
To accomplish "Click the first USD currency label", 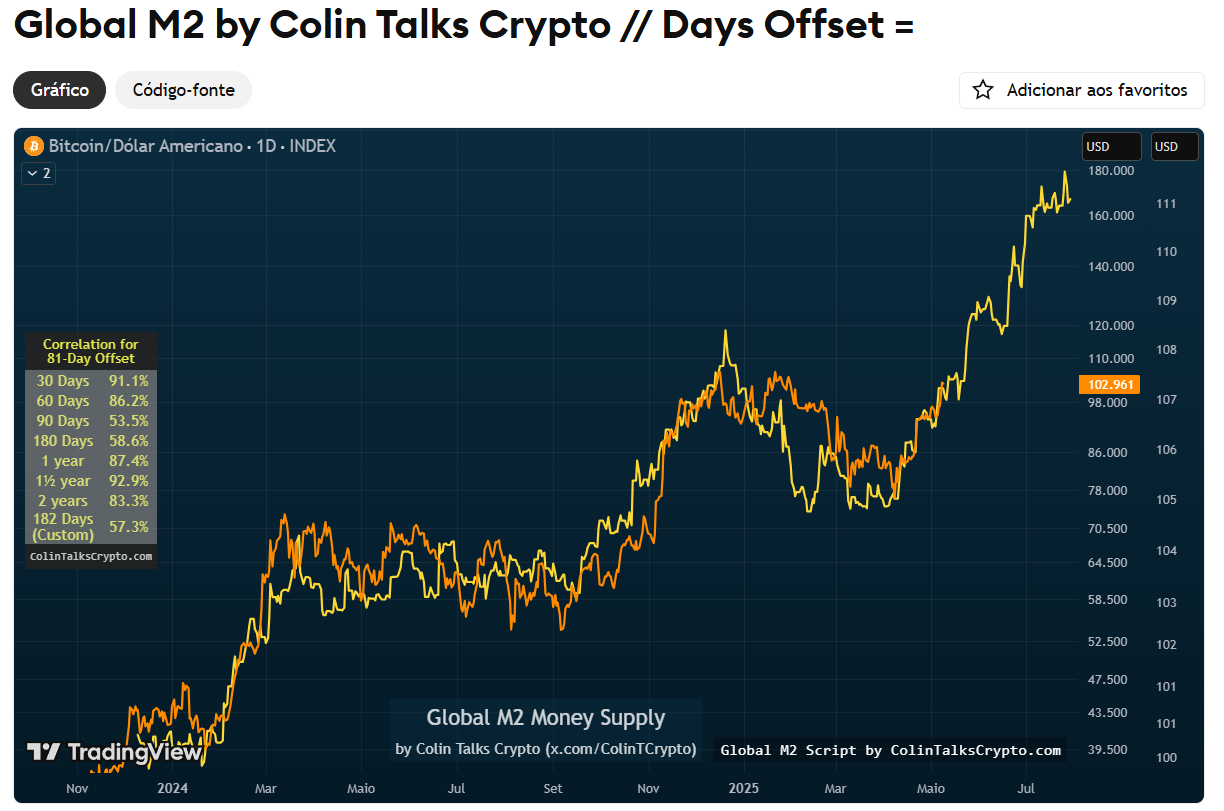I will pyautogui.click(x=1111, y=146).
